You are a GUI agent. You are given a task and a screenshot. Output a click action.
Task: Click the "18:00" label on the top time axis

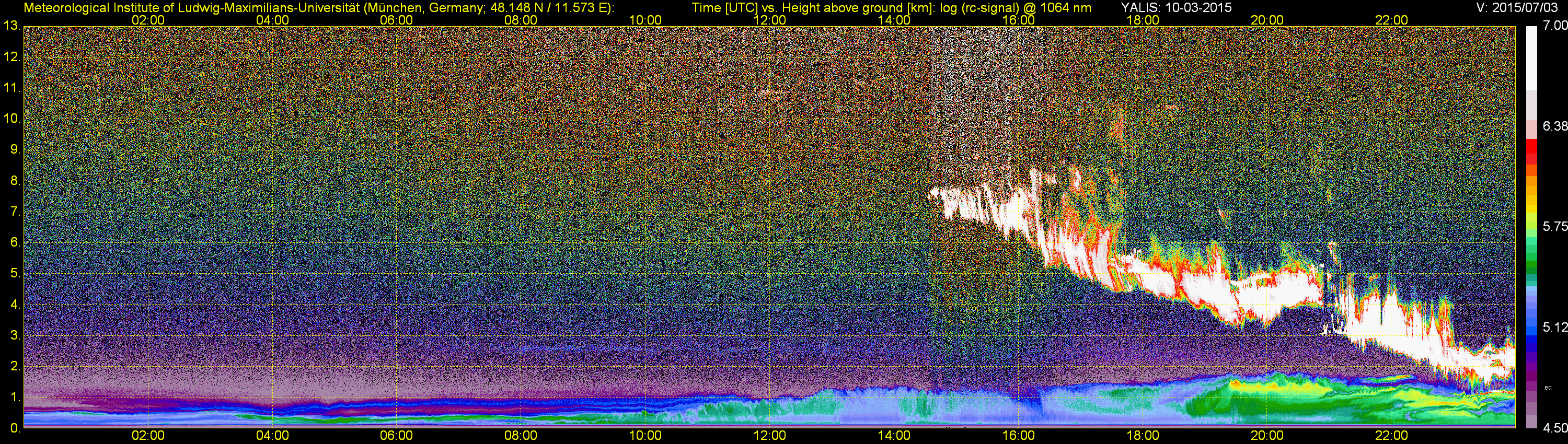coord(1143,20)
